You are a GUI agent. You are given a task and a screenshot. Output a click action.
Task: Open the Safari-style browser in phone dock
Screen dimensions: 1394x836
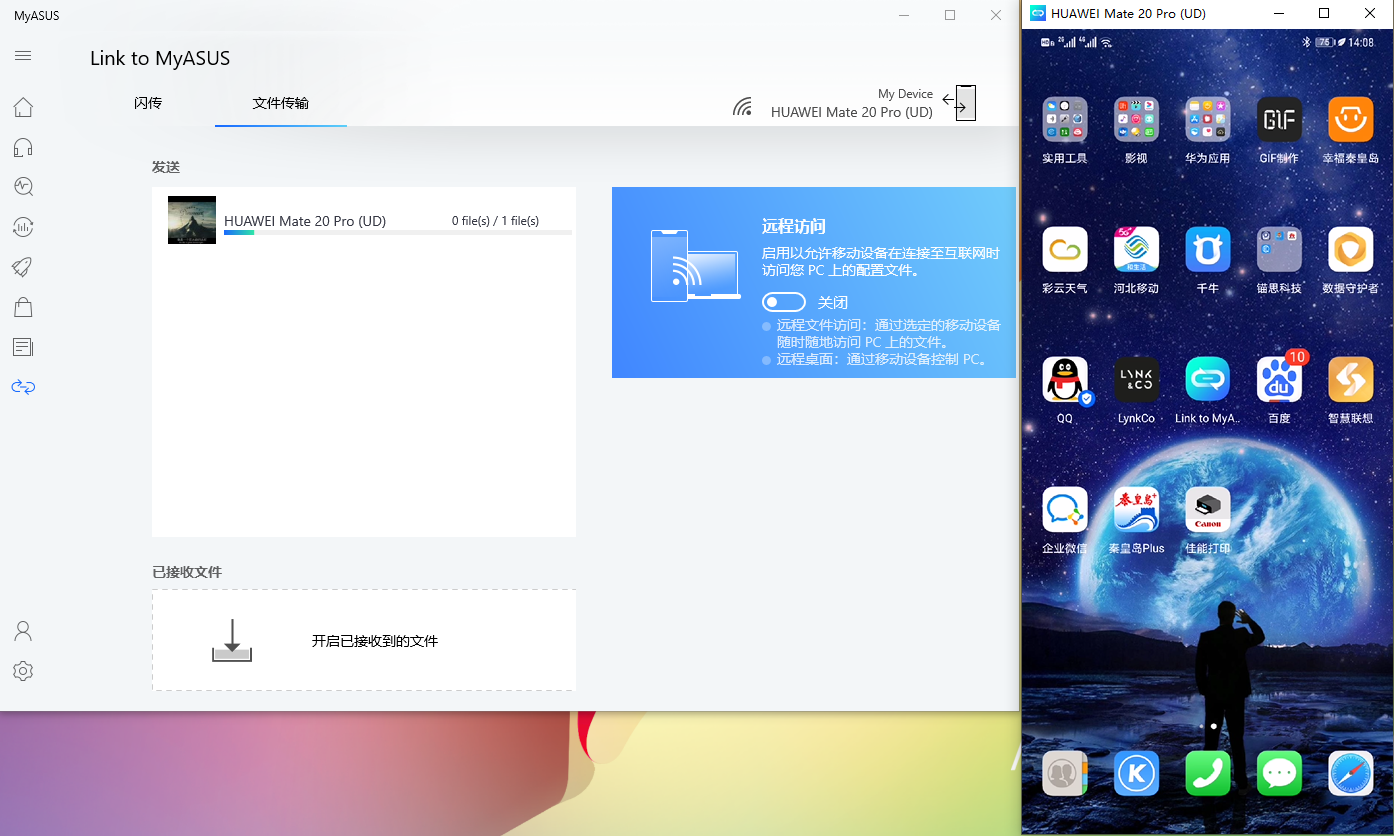click(1351, 773)
